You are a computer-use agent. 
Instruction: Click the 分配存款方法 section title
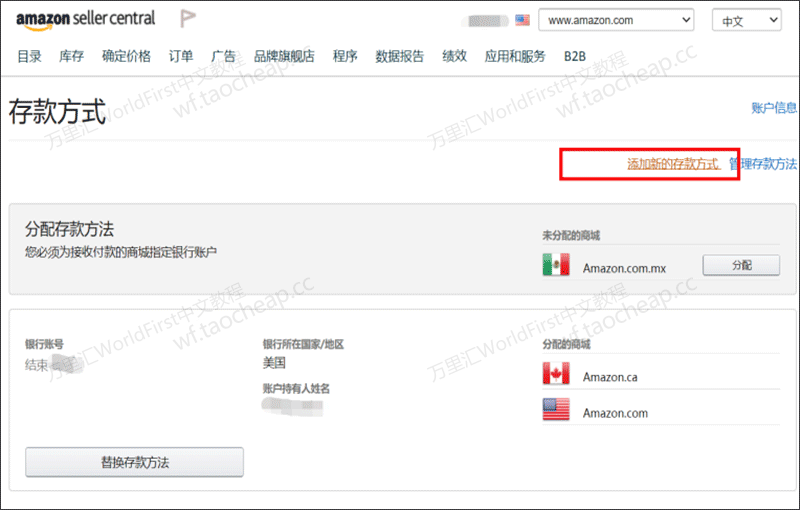69,230
